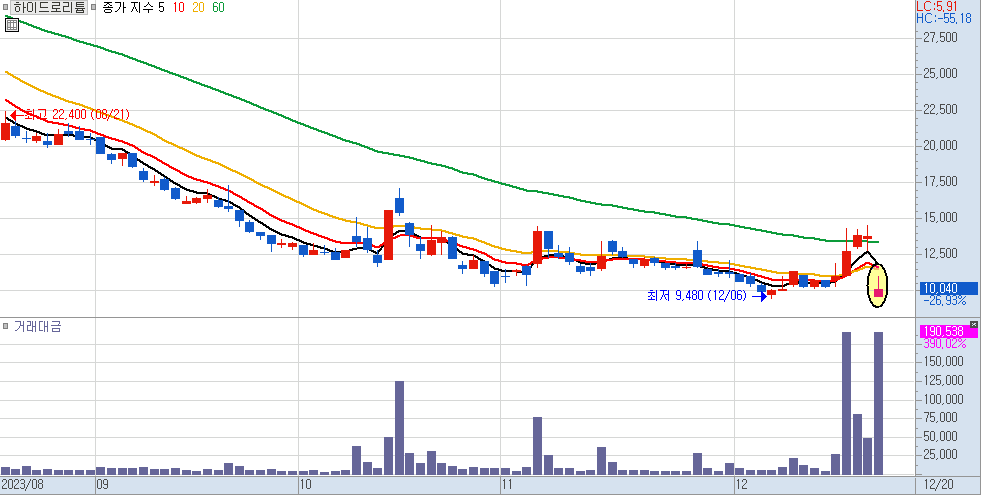Click the blue 10,040 current price tag
The image size is (981, 495).
(948, 288)
